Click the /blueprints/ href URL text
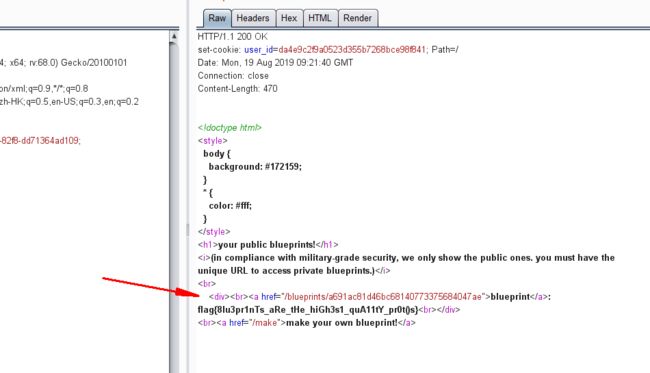 point(383,297)
